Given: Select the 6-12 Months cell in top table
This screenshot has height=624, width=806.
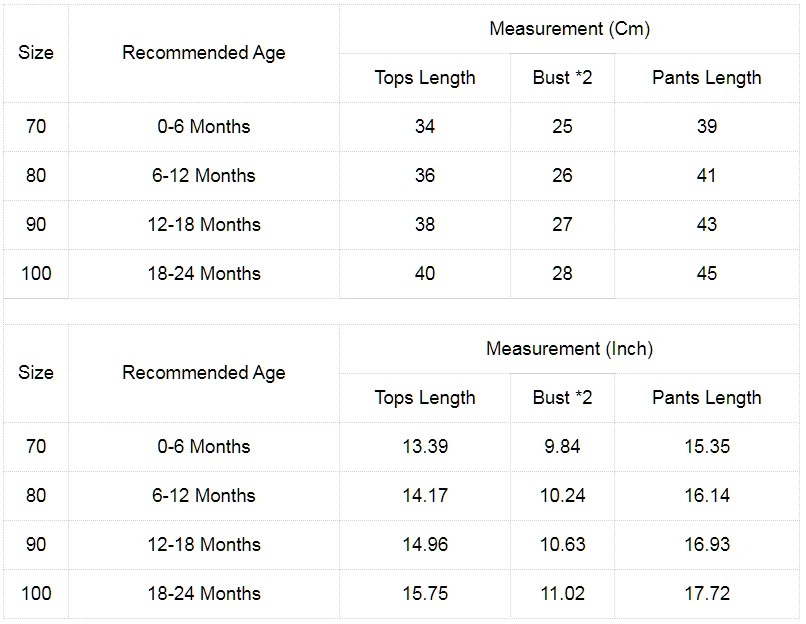Looking at the screenshot, I should pos(204,176).
